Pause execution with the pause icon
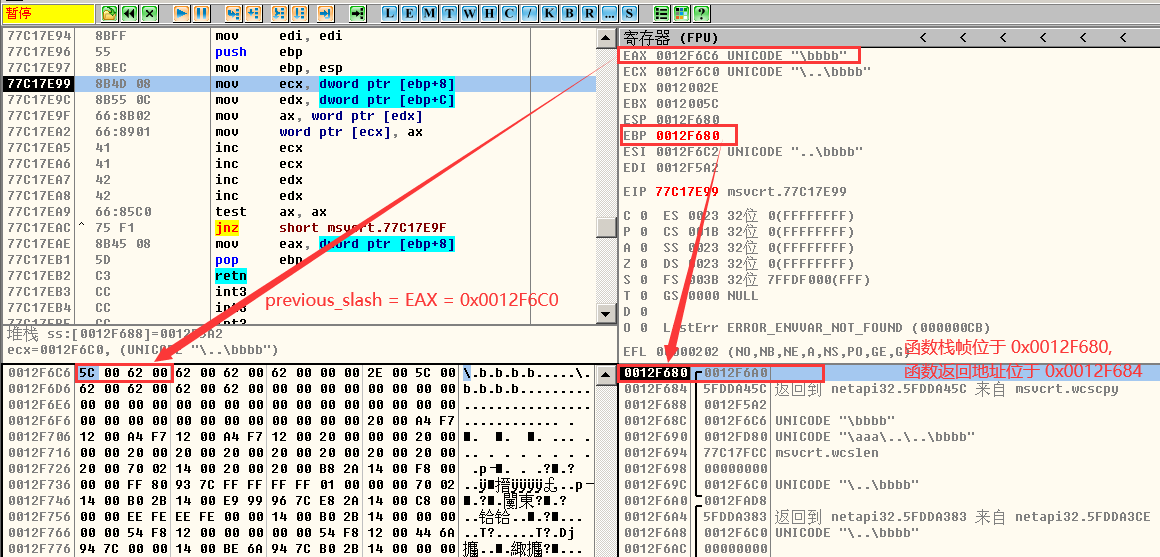Image resolution: width=1160 pixels, height=557 pixels. (x=201, y=14)
